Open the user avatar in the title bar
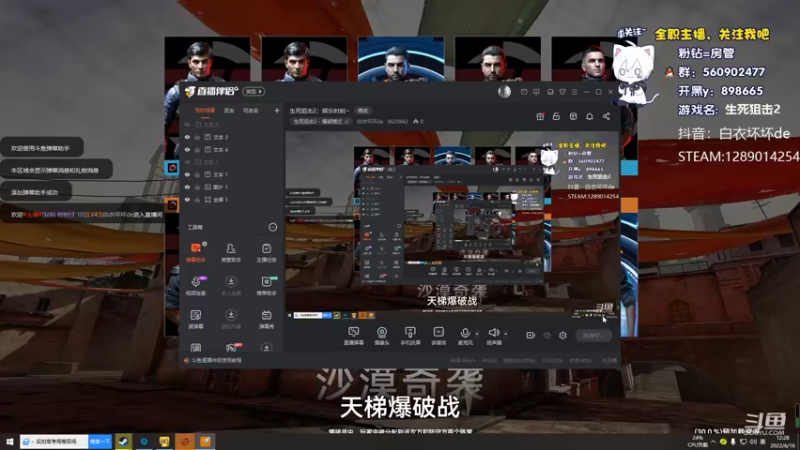 point(504,91)
